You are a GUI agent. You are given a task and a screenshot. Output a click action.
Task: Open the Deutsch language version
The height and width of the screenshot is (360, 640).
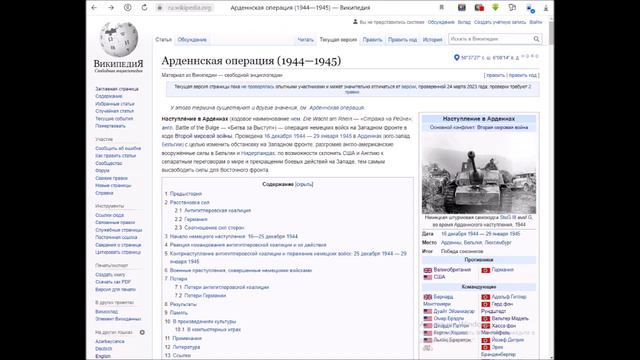103,349
